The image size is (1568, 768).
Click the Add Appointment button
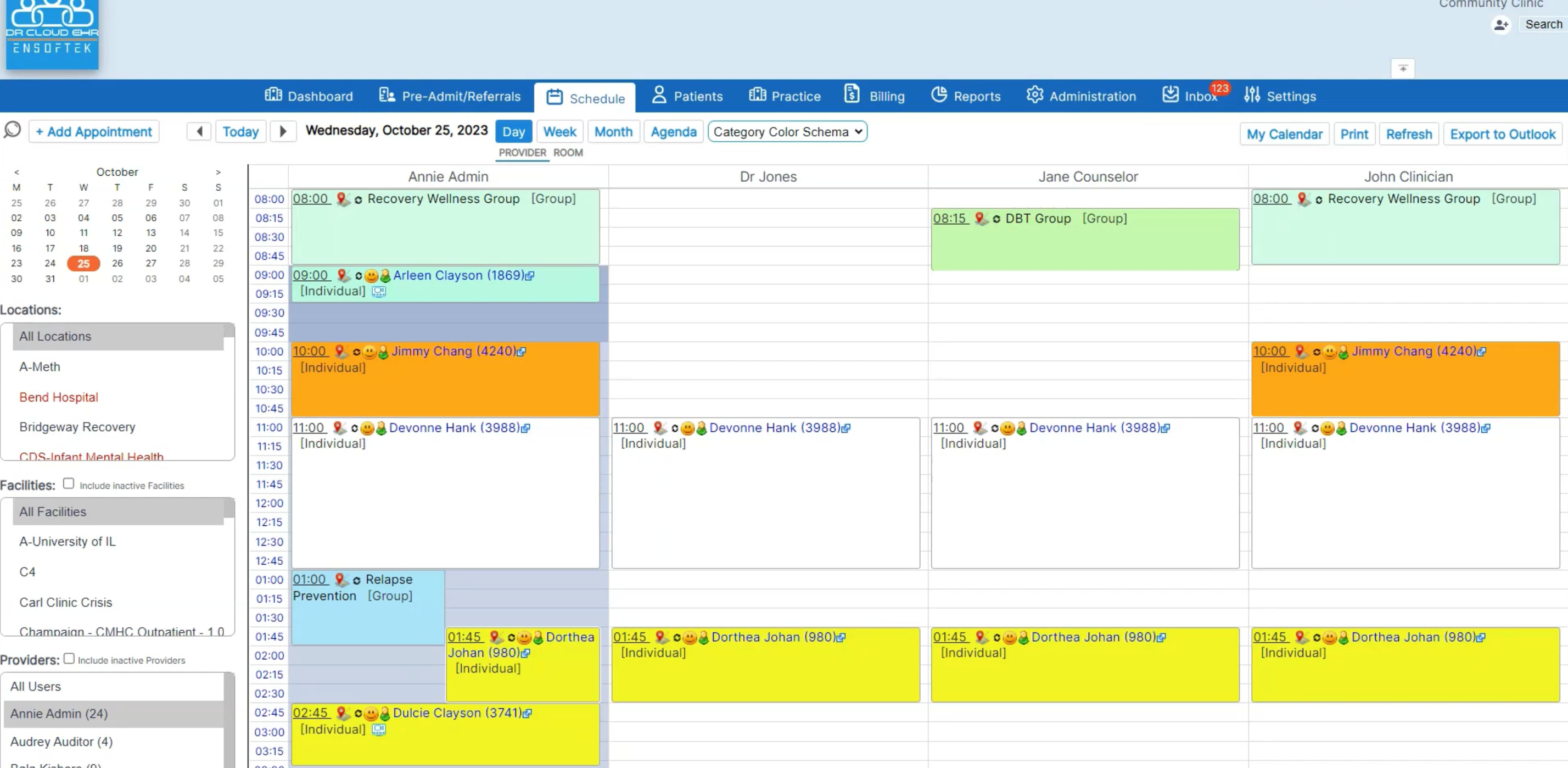tap(94, 131)
